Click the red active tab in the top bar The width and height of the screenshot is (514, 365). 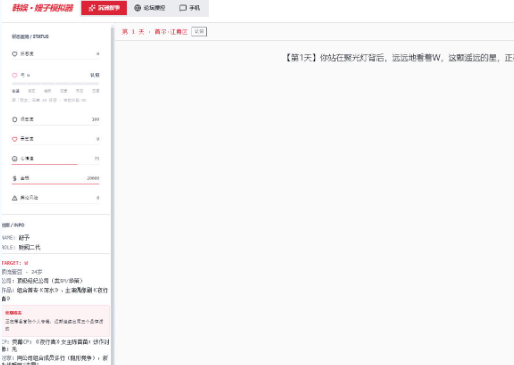(104, 8)
